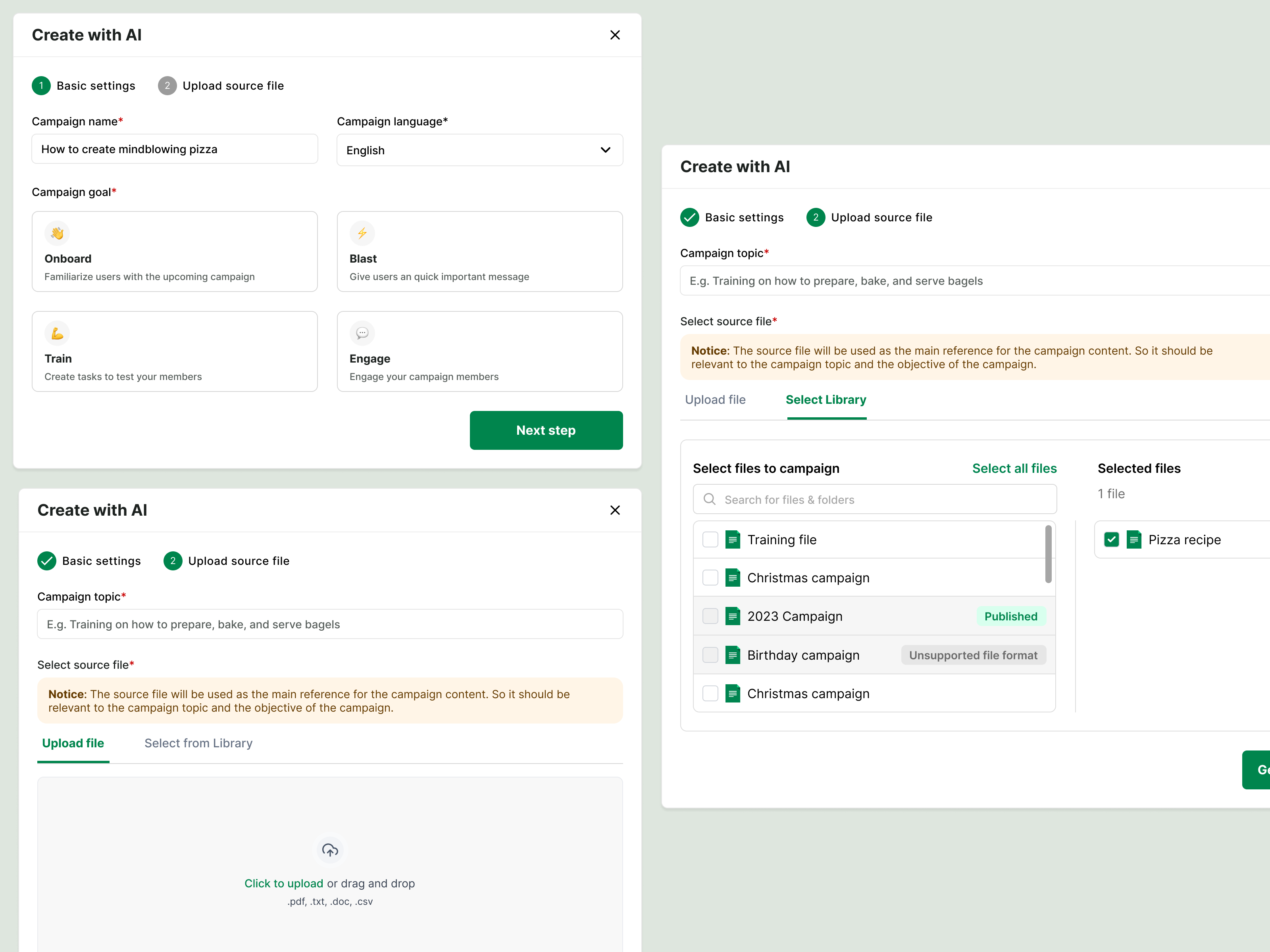Choose the Train muscle icon goal

point(57,333)
